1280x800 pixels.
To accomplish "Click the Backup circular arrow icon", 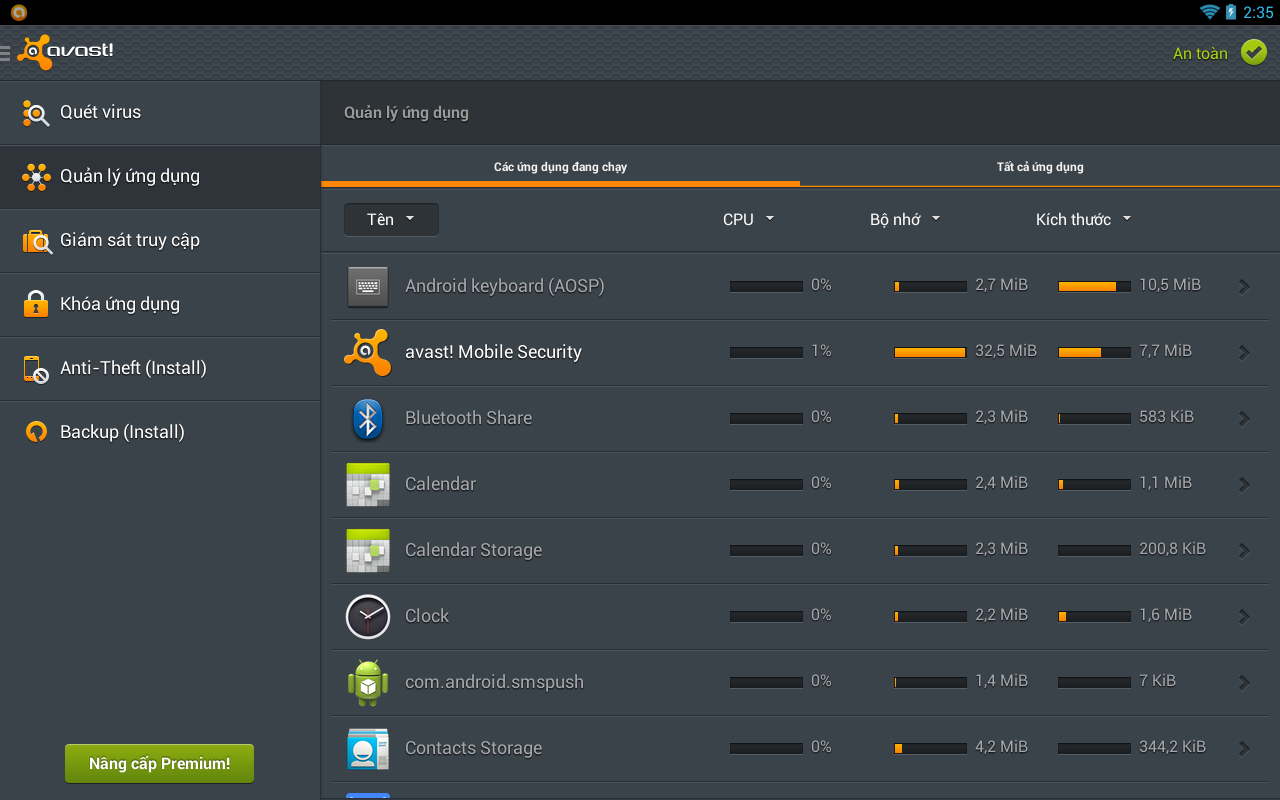I will 36,432.
